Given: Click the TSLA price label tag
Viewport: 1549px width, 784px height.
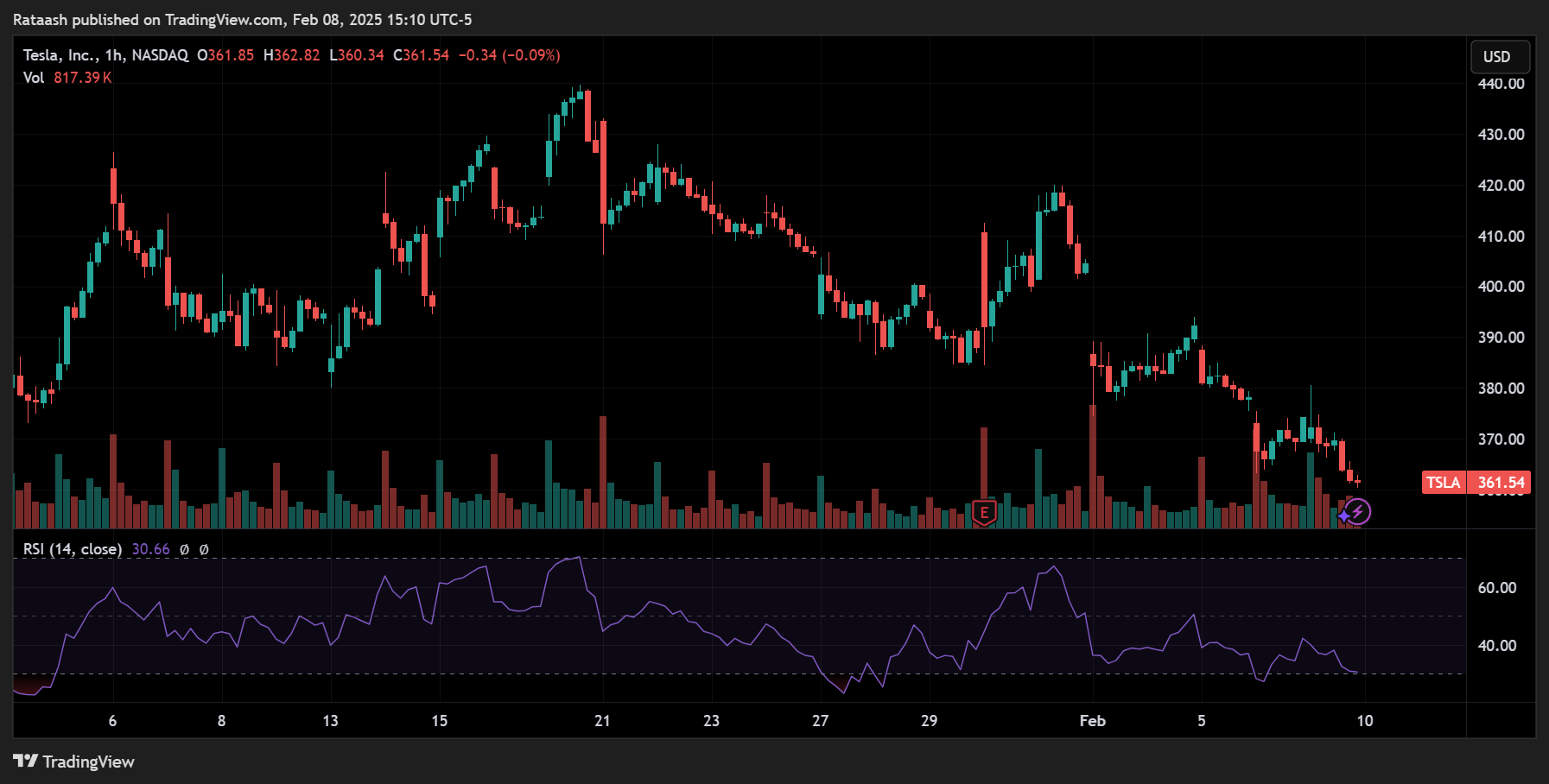Looking at the screenshot, I should coord(1443,483).
